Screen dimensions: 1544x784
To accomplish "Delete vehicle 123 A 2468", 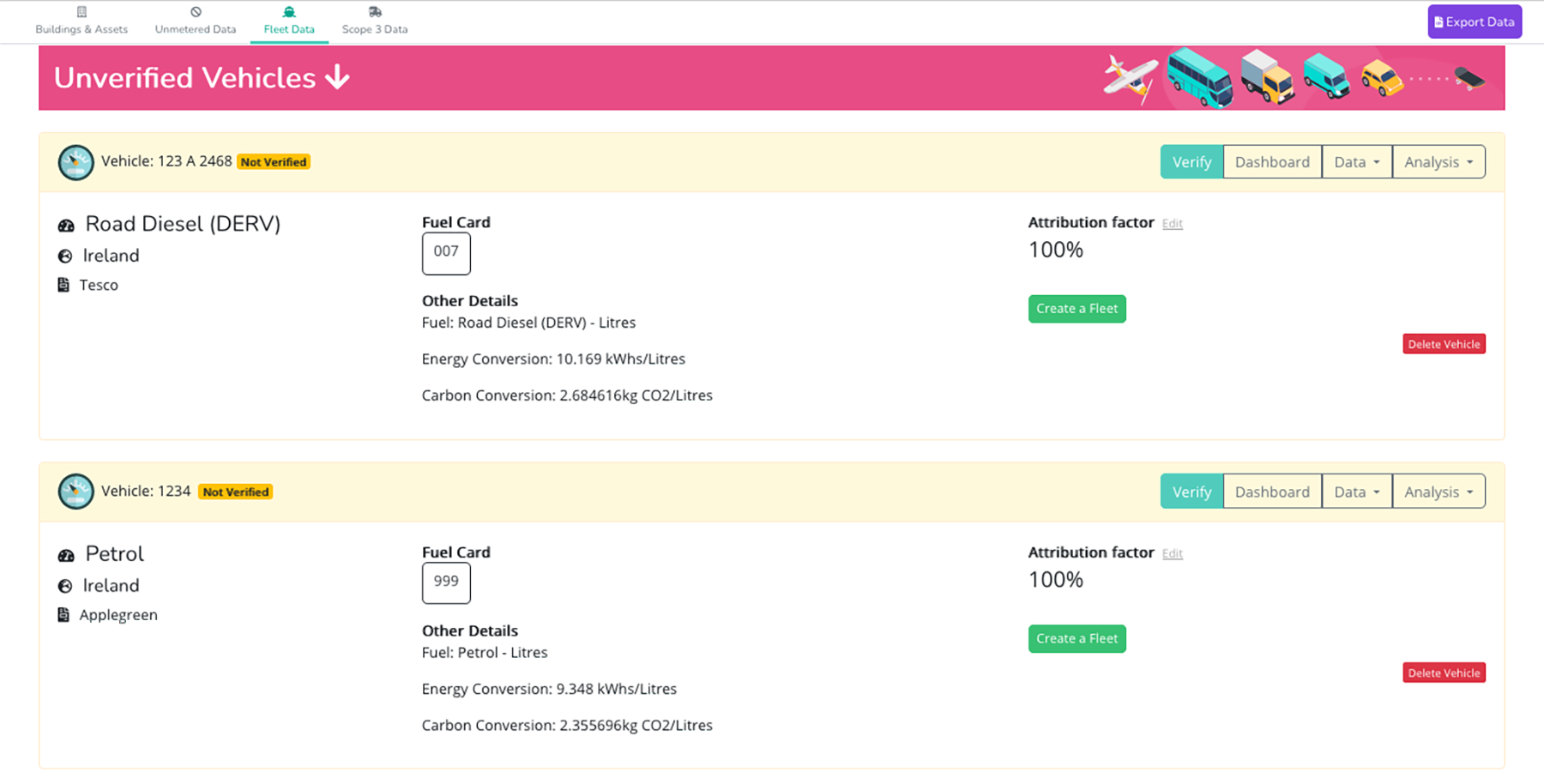I will point(1444,344).
